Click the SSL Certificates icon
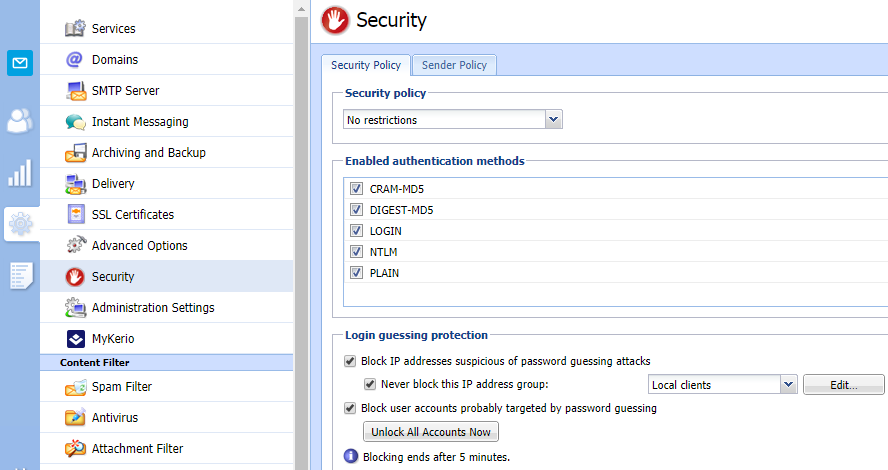 pyautogui.click(x=76, y=215)
